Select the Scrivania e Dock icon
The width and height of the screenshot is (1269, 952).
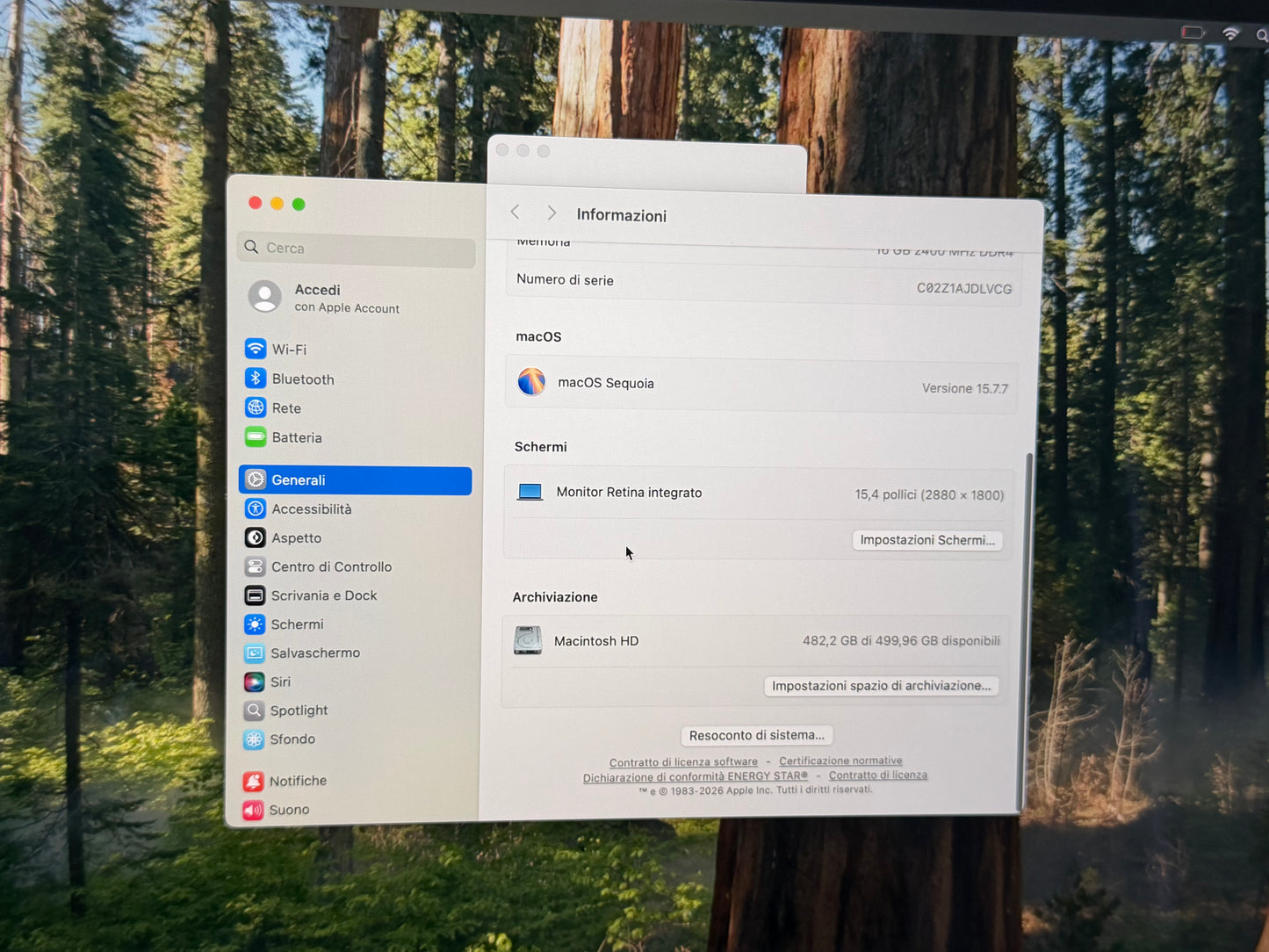pos(255,595)
